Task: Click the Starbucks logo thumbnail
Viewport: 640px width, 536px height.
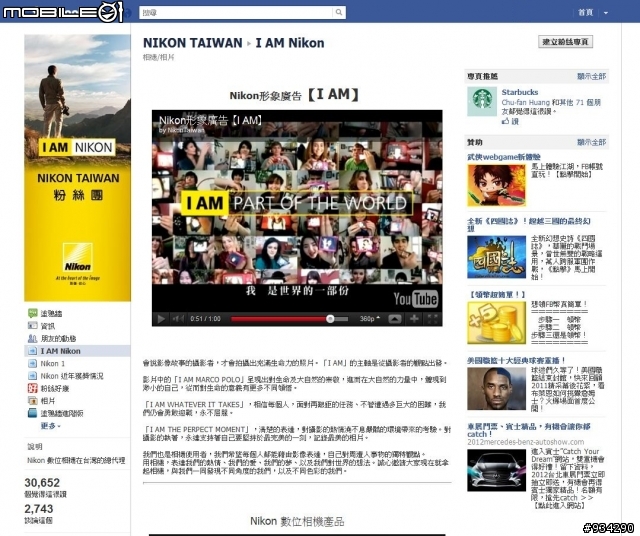Action: click(x=482, y=101)
